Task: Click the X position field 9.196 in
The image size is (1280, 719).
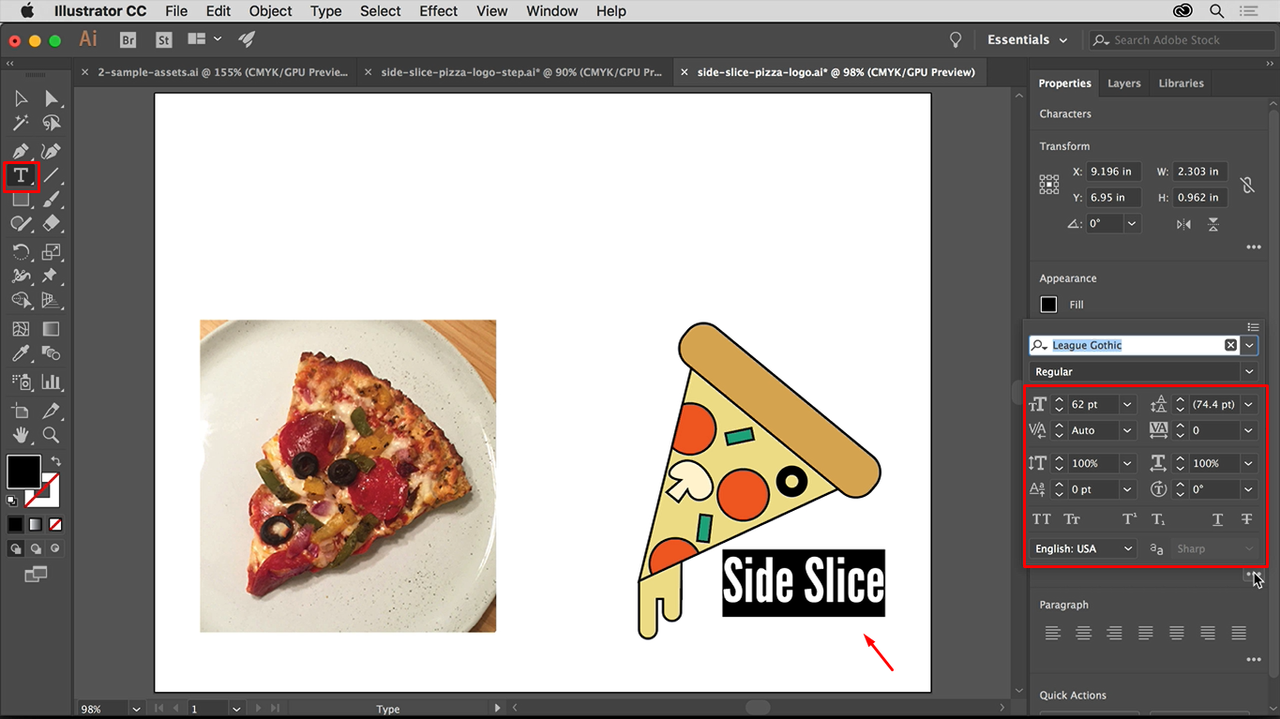Action: 1112,171
